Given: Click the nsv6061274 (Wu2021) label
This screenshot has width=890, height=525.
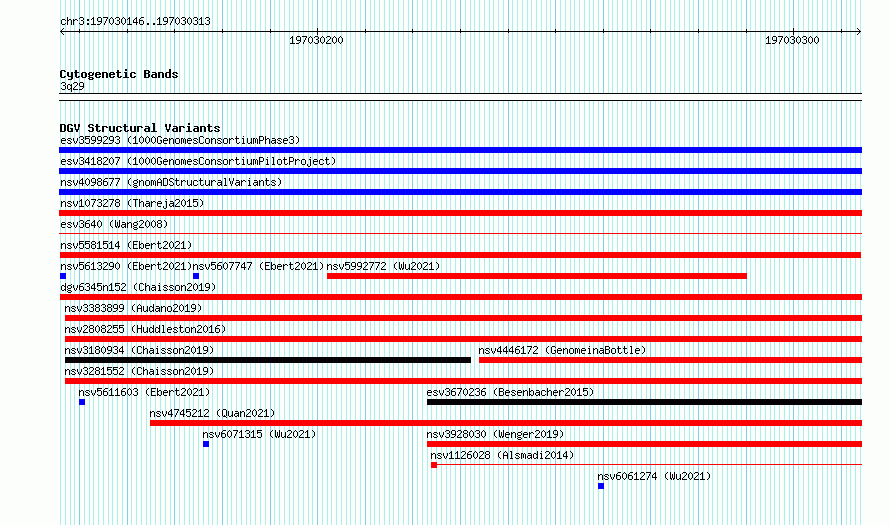Looking at the screenshot, I should pyautogui.click(x=654, y=476).
